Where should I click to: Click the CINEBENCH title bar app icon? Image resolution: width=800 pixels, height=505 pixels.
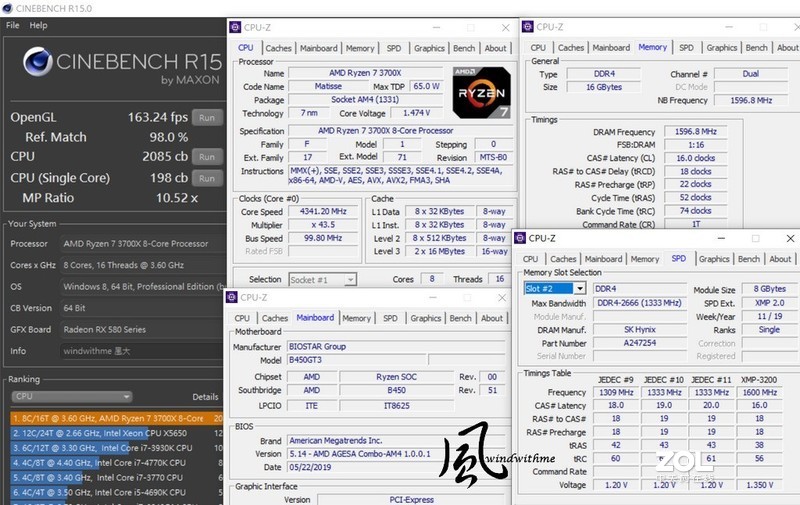coord(7,8)
